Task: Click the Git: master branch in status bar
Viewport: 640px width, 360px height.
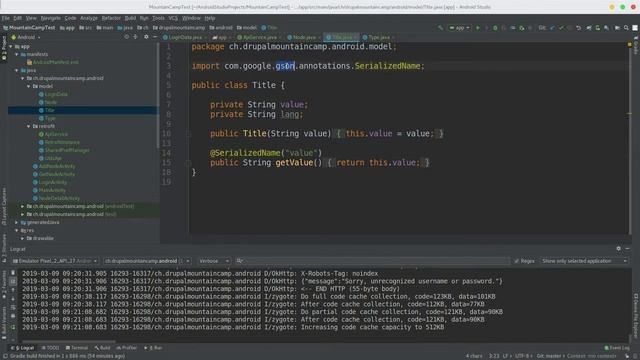Action: 549,356
